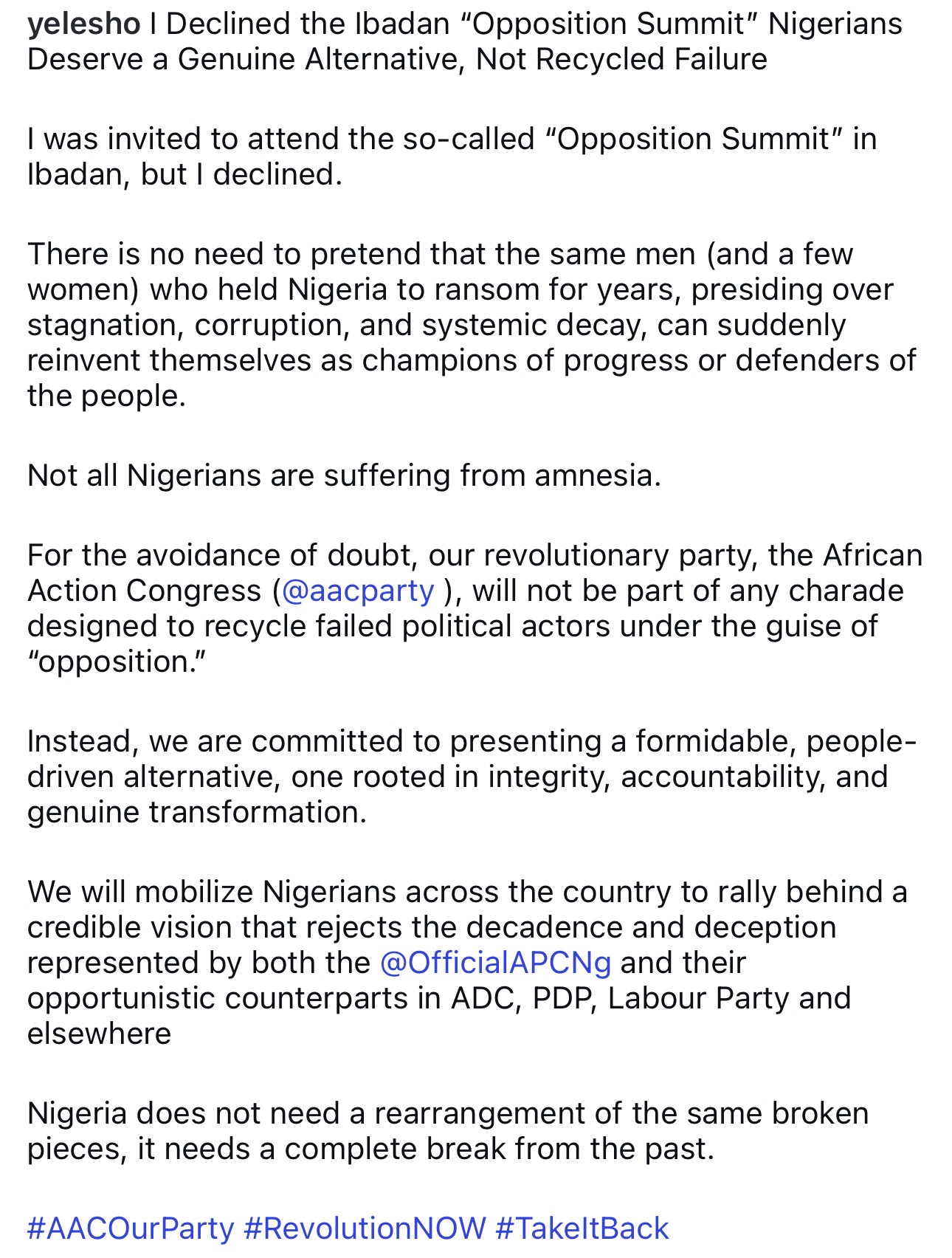Tap the quoted word "opposition." on its own line
The height and width of the screenshot is (1258, 952).
click(x=117, y=661)
